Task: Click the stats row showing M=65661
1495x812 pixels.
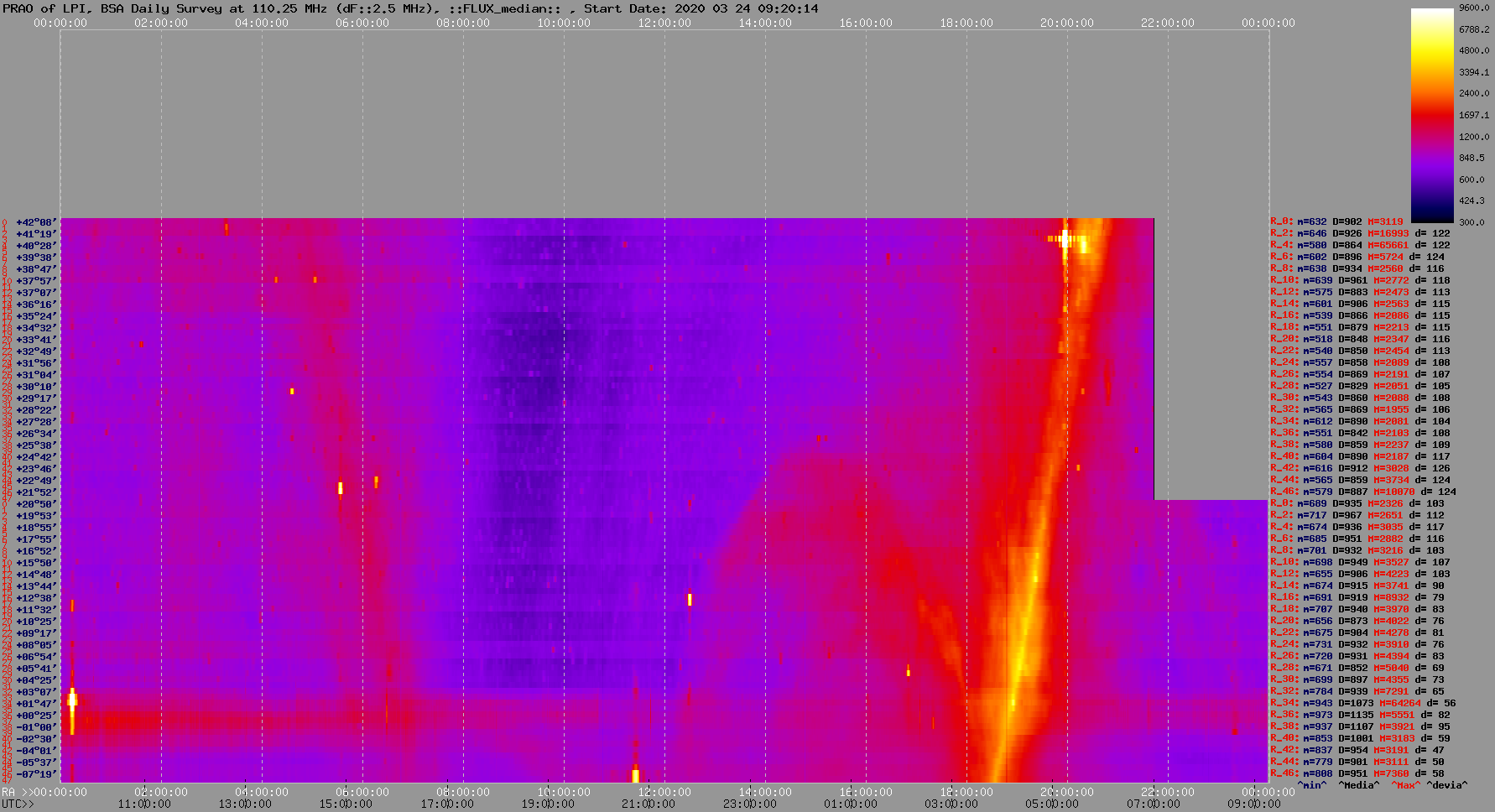Action: [x=1361, y=246]
